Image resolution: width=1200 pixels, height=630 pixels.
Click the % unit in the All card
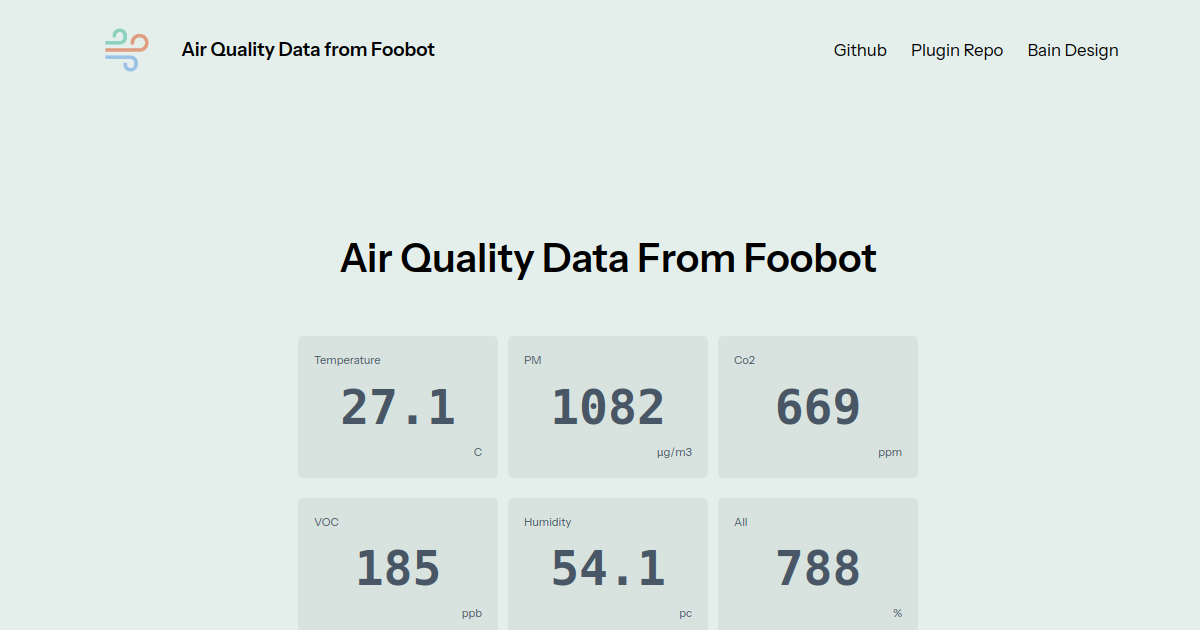(897, 614)
